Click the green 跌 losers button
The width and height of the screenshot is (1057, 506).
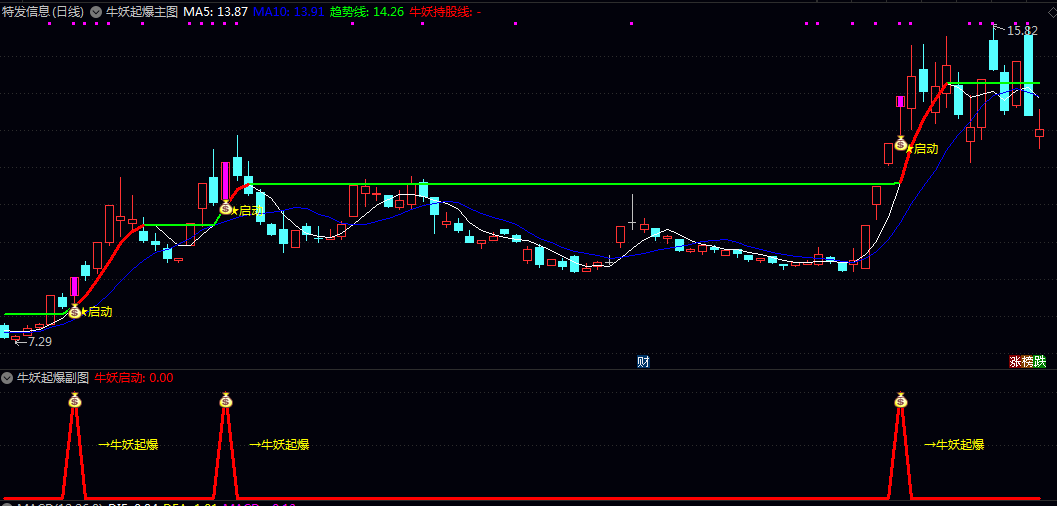tap(1040, 362)
